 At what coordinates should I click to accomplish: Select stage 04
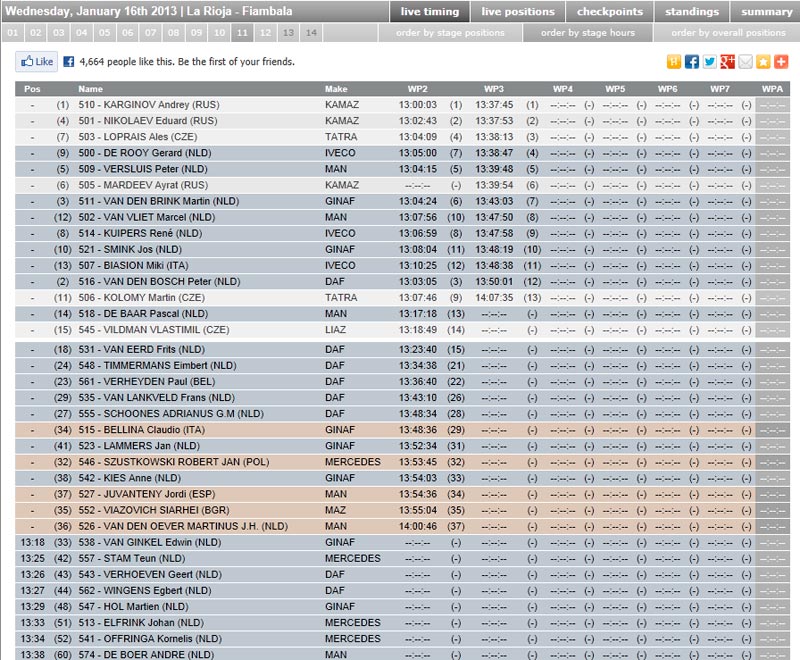[x=82, y=33]
